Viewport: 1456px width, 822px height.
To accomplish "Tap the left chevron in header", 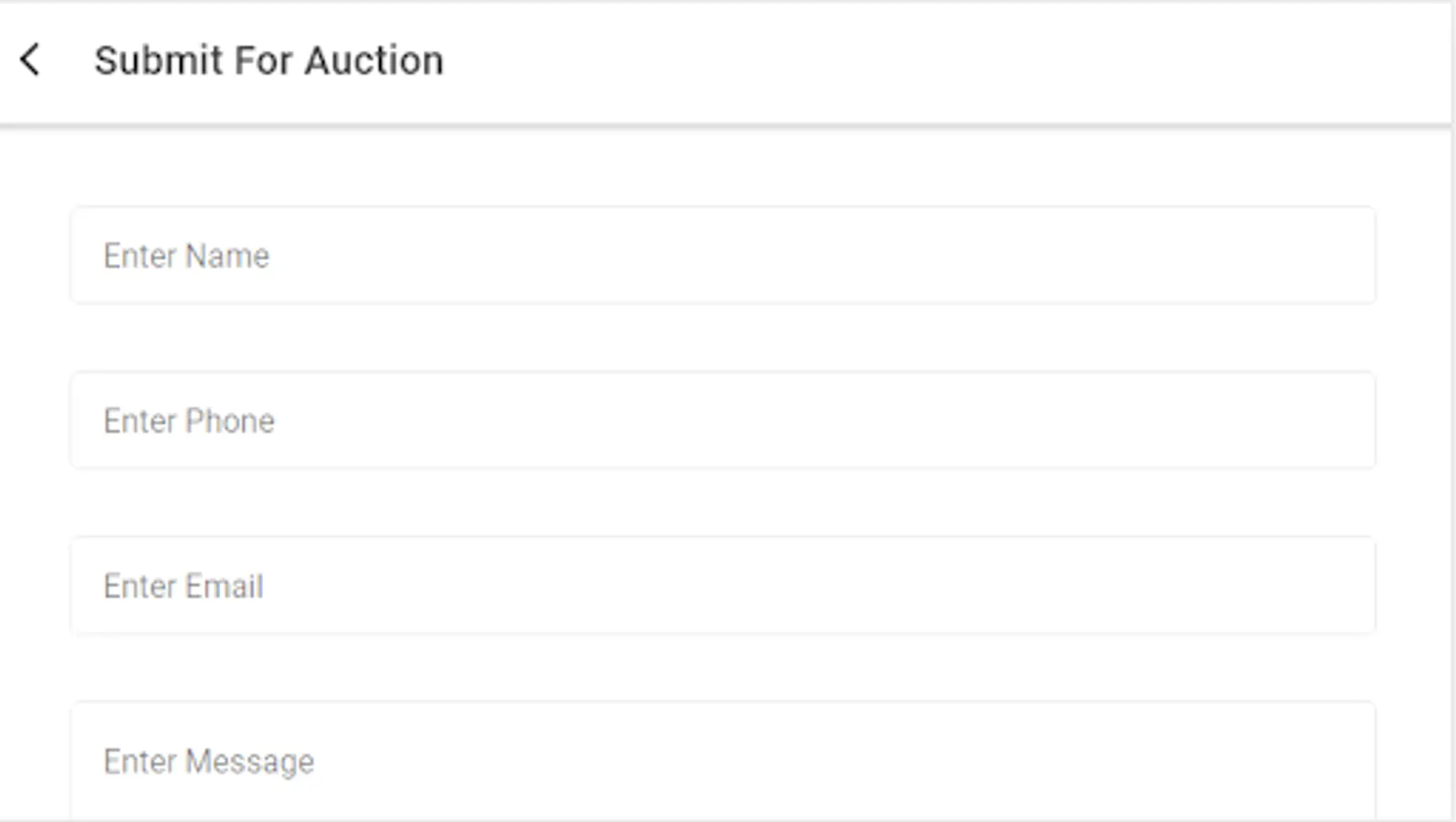I will 30,60.
